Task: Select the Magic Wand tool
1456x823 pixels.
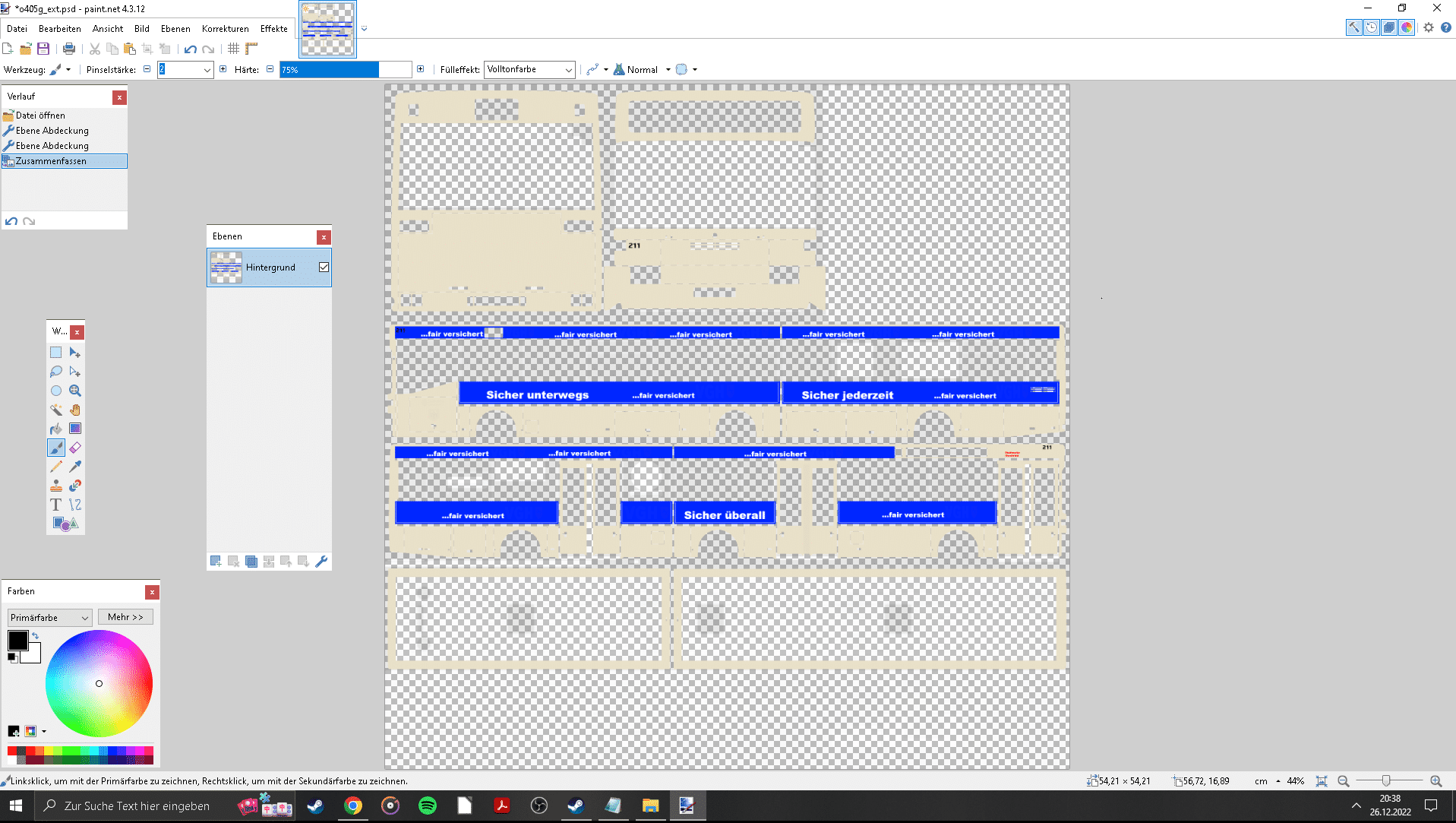Action: 56,410
